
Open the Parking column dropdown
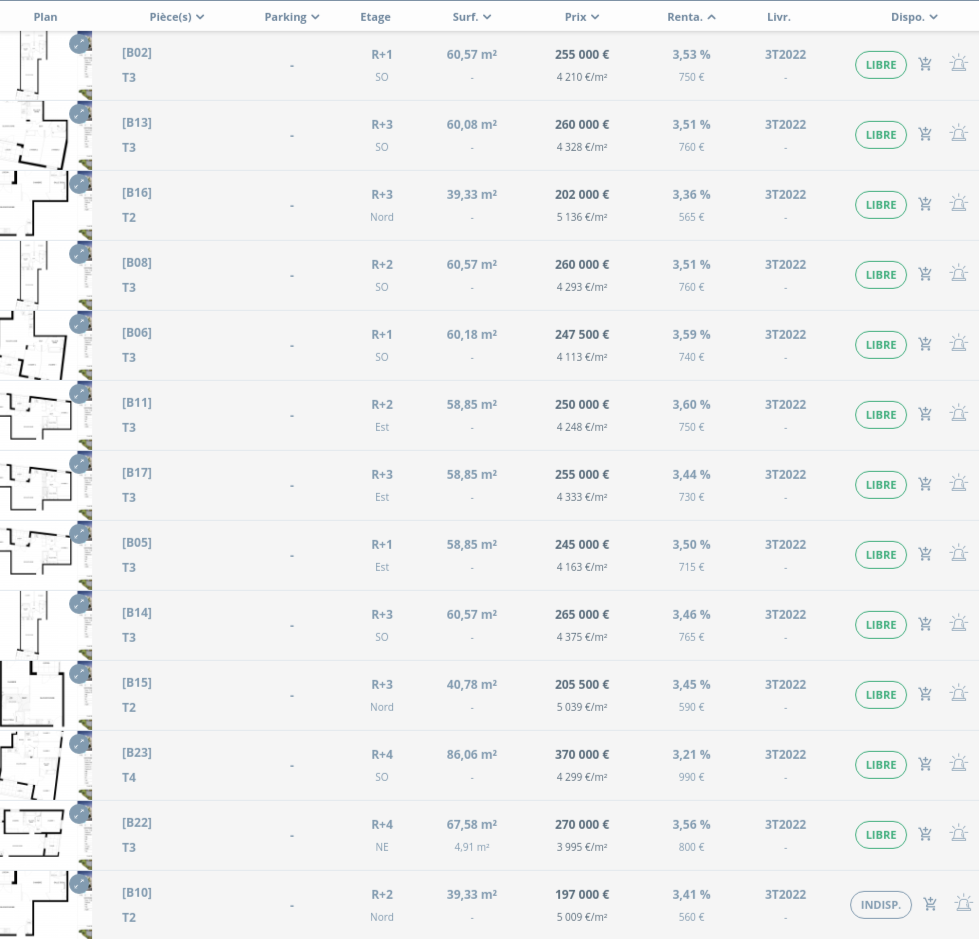[292, 17]
